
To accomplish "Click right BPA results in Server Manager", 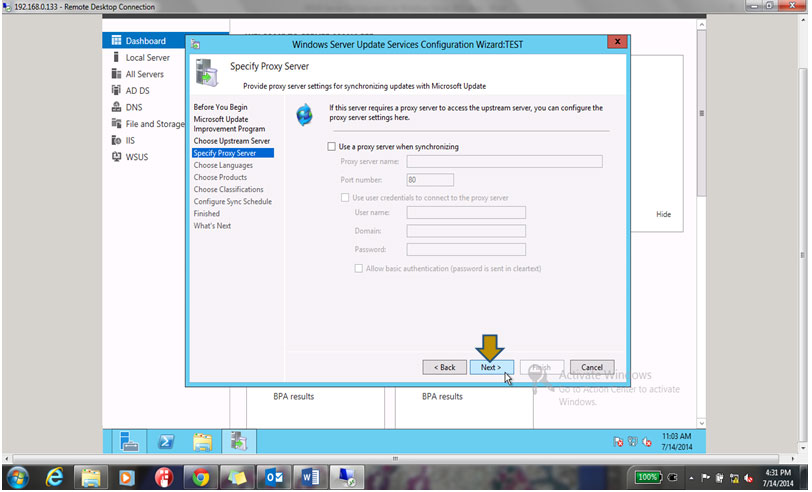I will pos(442,396).
